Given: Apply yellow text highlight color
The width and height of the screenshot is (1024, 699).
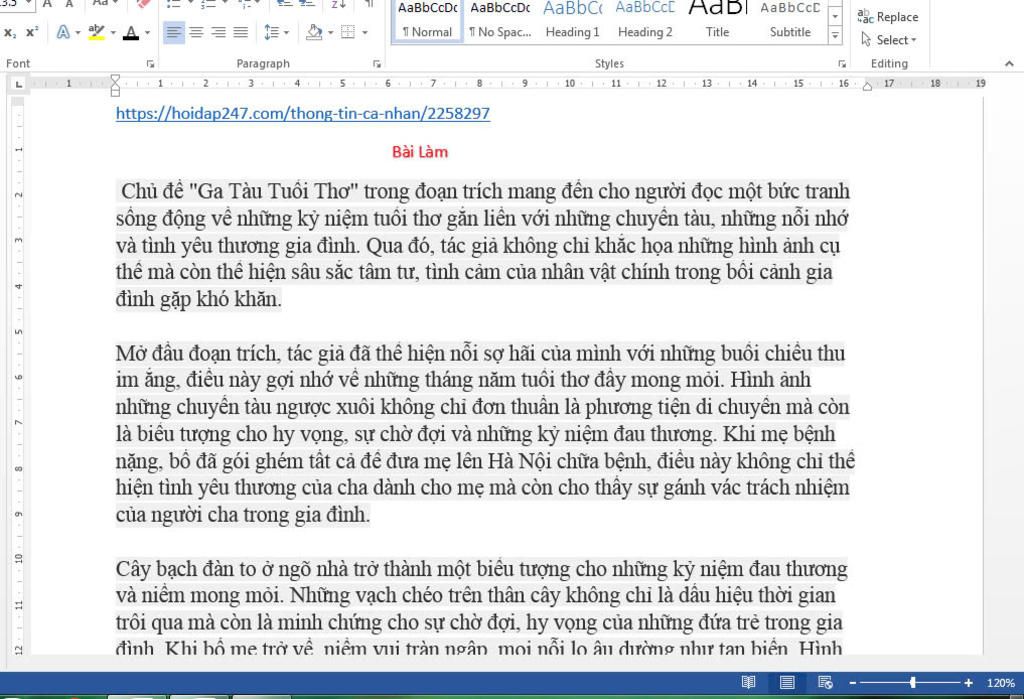Looking at the screenshot, I should point(95,32).
